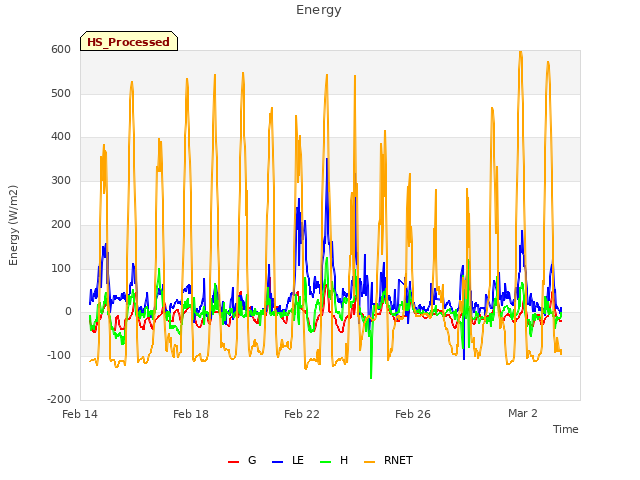Click the 100 y-axis tick label
640x480 pixels.
click(61, 269)
